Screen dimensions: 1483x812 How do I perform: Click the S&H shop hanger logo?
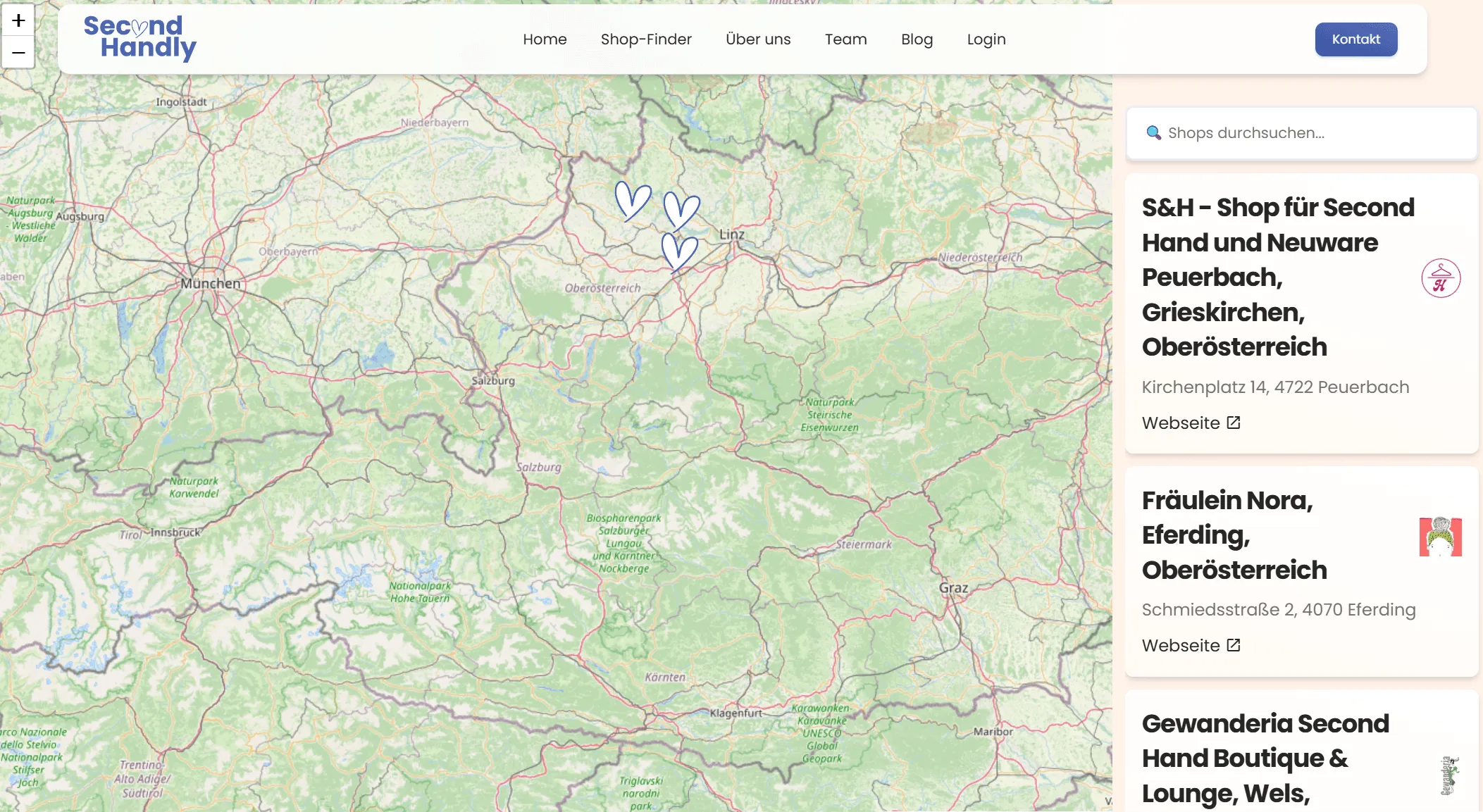pyautogui.click(x=1440, y=278)
